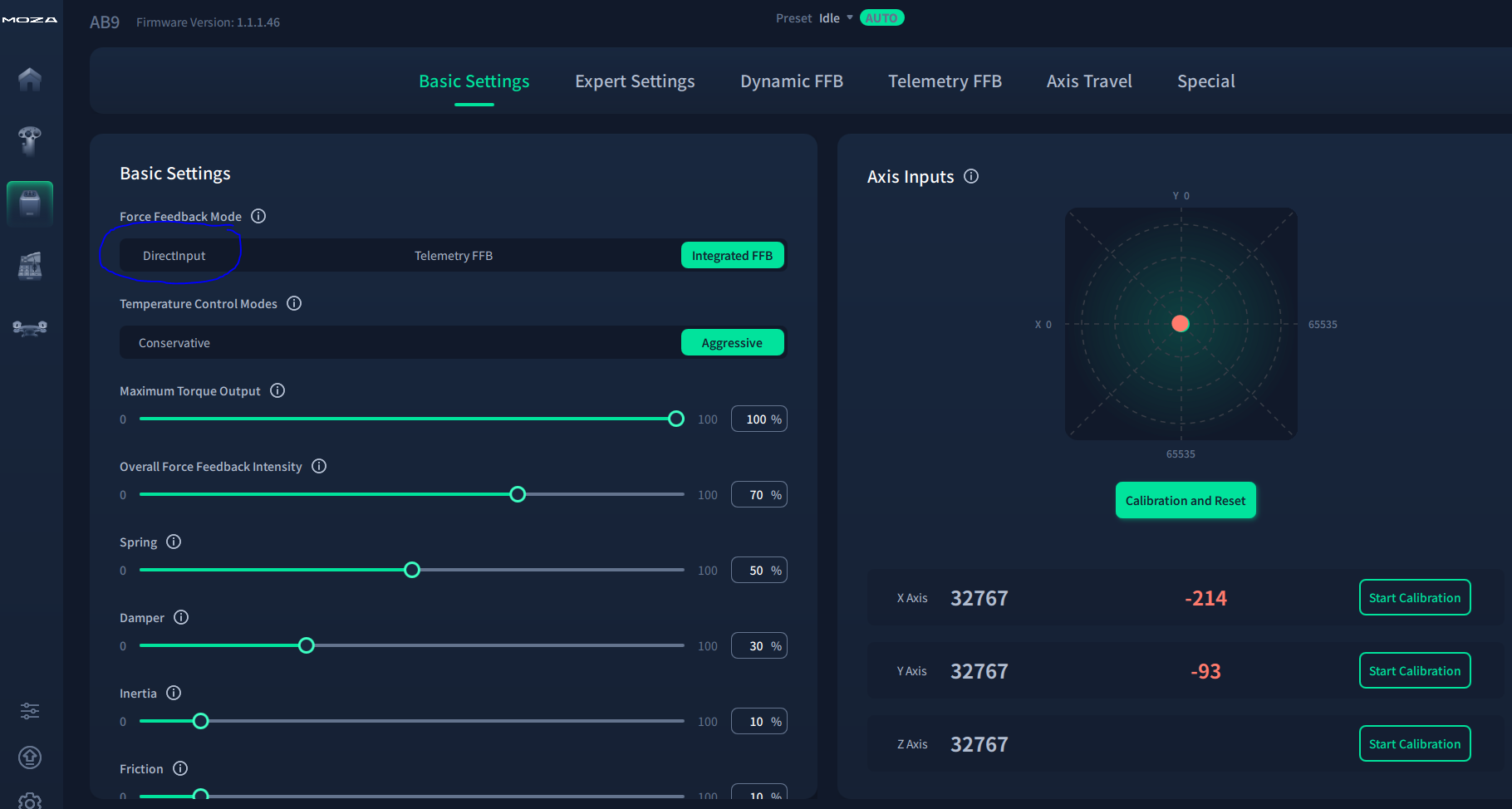Click Calibration and Reset button
The height and width of the screenshot is (809, 1512).
pos(1186,500)
